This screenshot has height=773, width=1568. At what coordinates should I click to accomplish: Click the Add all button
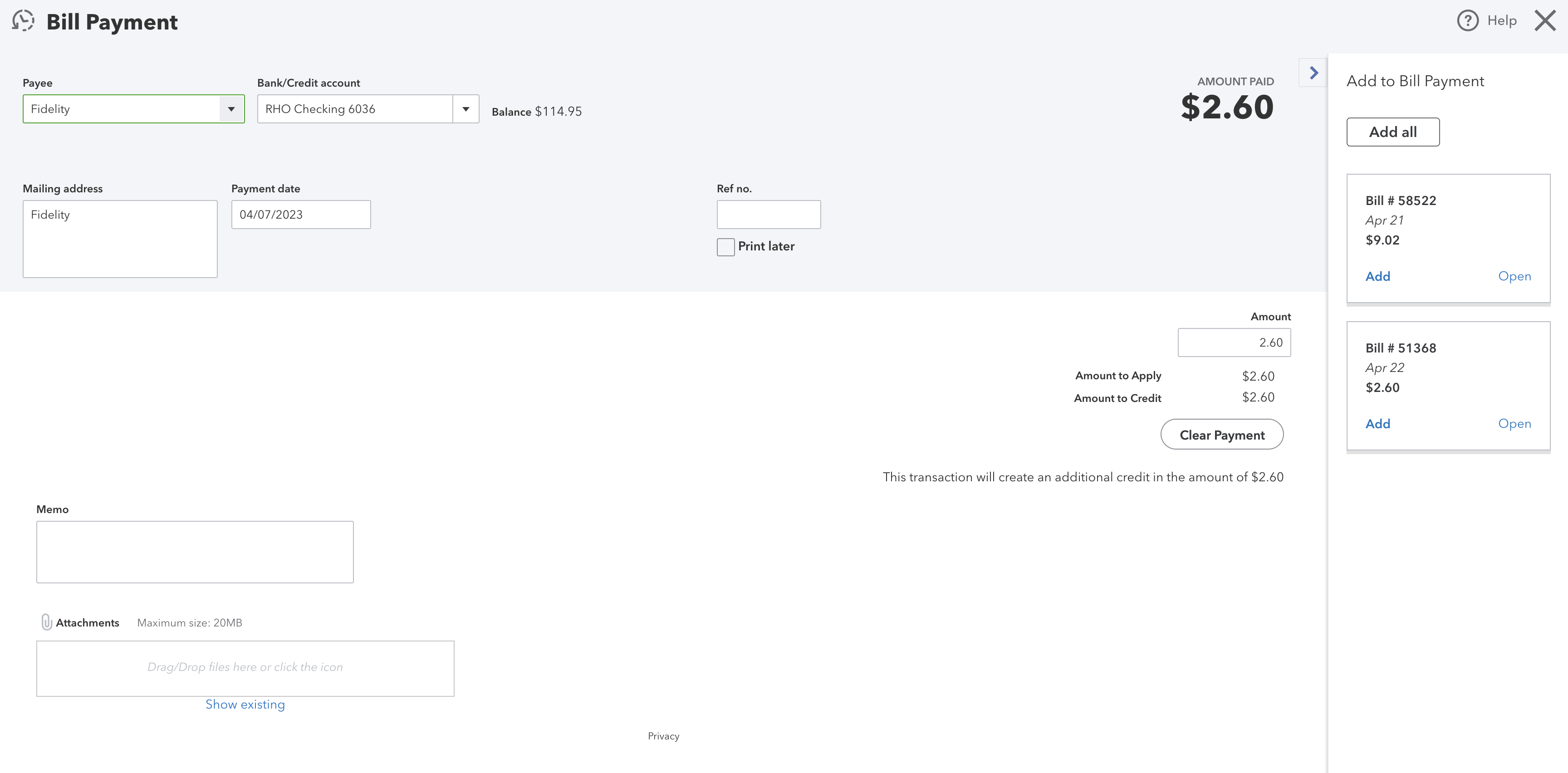click(1393, 132)
